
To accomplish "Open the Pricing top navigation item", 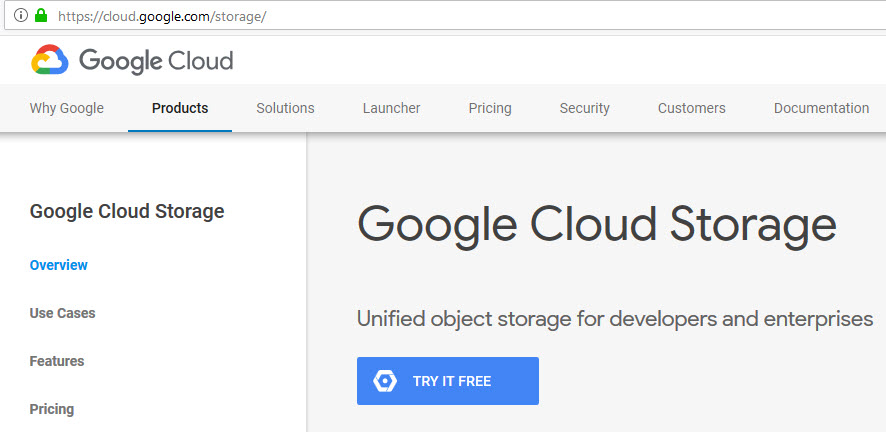I will 490,108.
